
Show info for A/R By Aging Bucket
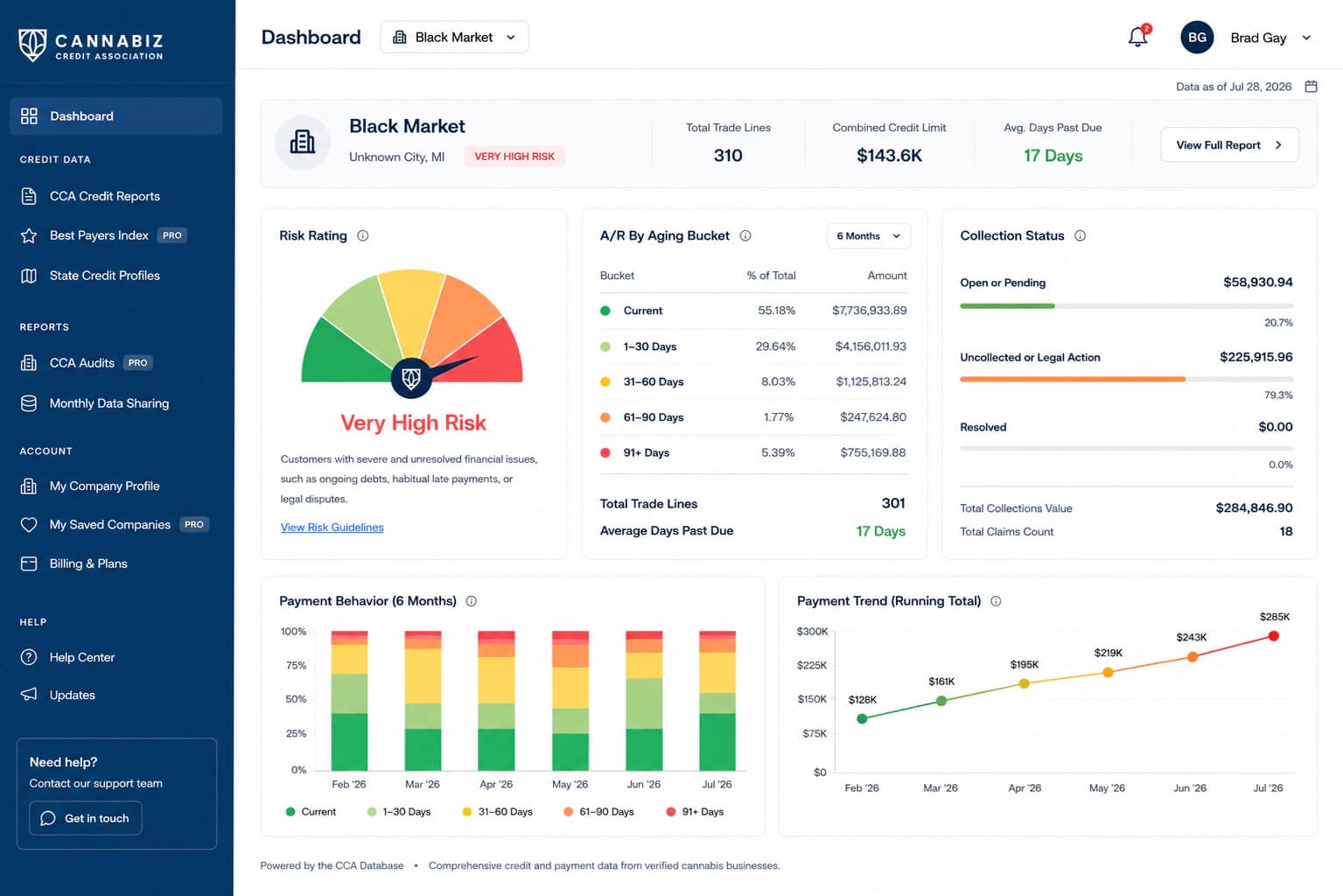coord(745,235)
